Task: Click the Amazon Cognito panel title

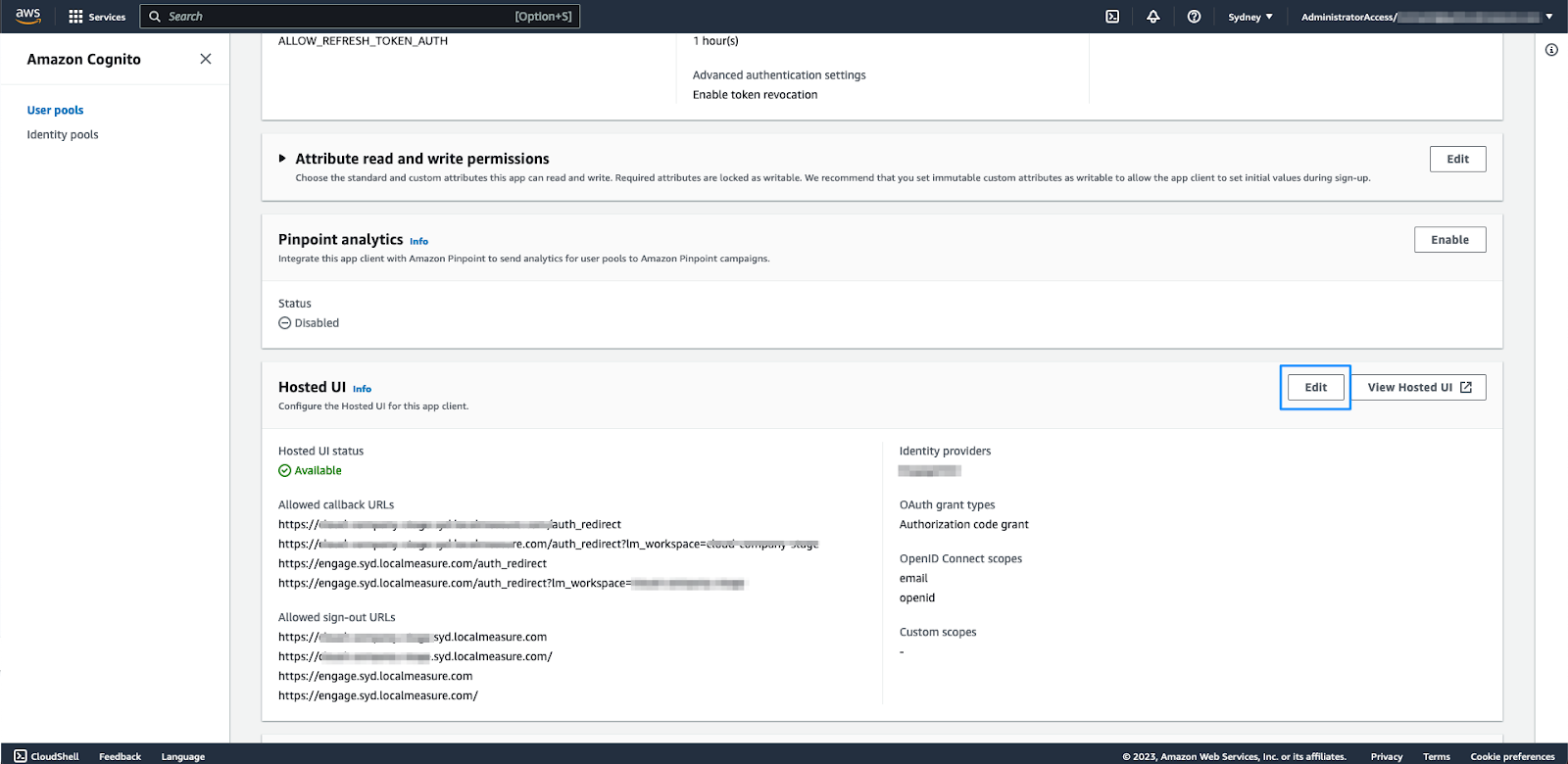Action: click(x=84, y=60)
